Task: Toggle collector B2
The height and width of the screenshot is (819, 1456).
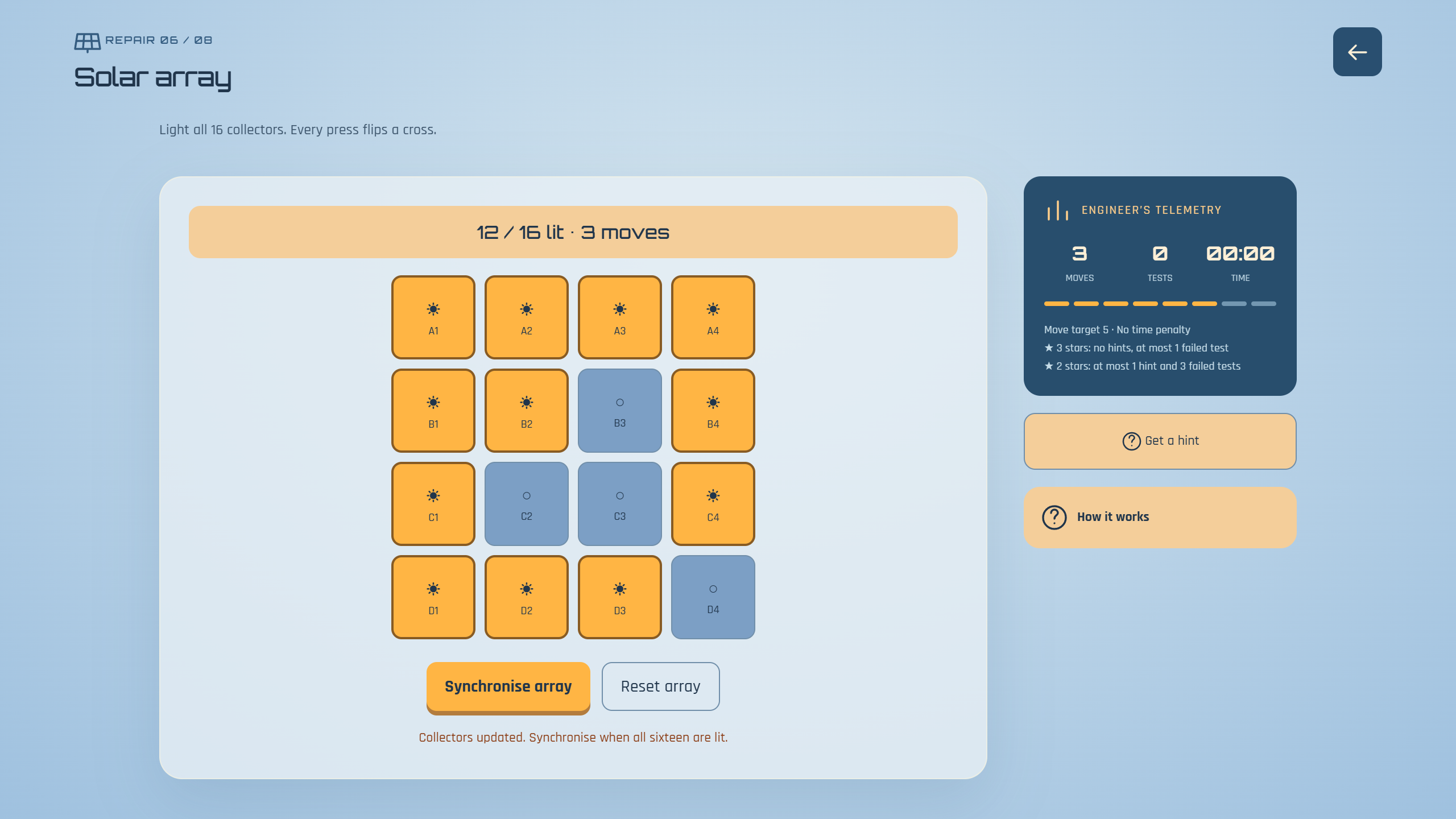Action: pos(527,411)
